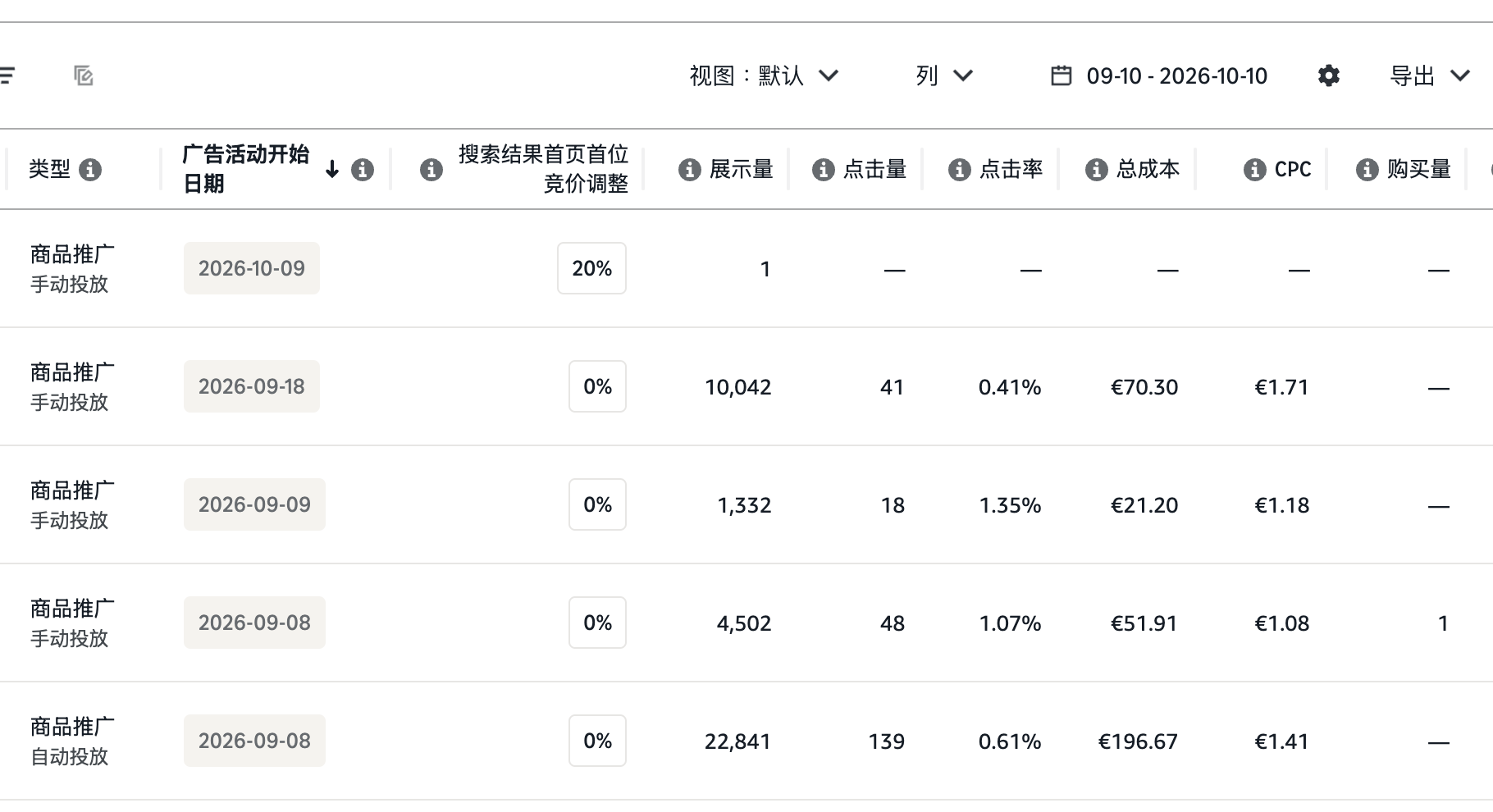The image size is (1493, 812).
Task: Click info icon beside 广告活动开始日期
Action: pos(363,170)
